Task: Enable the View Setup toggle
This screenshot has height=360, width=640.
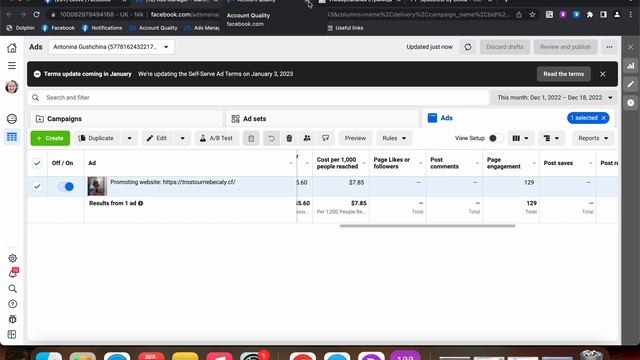Action: click(496, 138)
